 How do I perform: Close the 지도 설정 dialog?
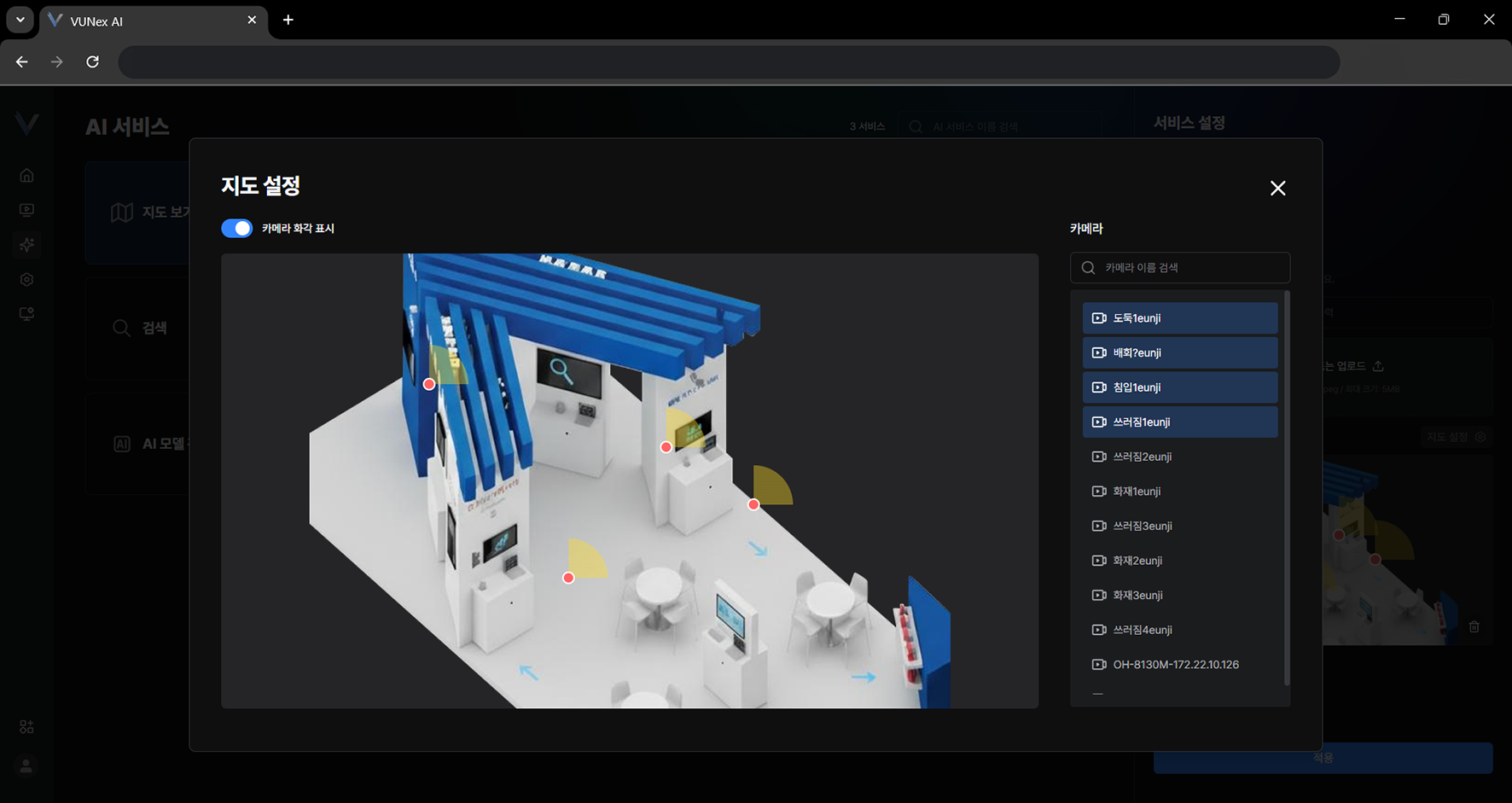(x=1277, y=189)
